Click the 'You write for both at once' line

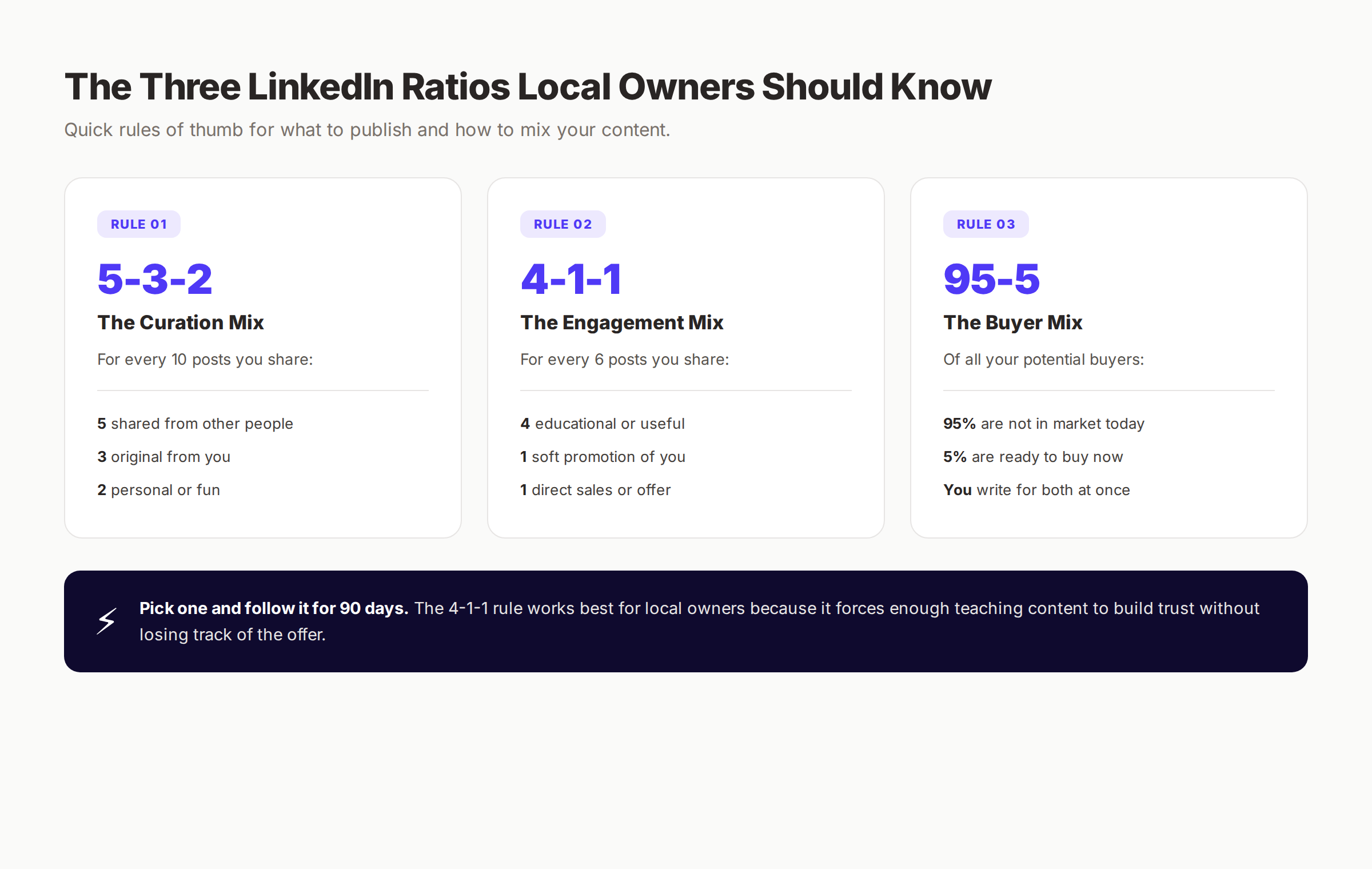tap(1036, 490)
